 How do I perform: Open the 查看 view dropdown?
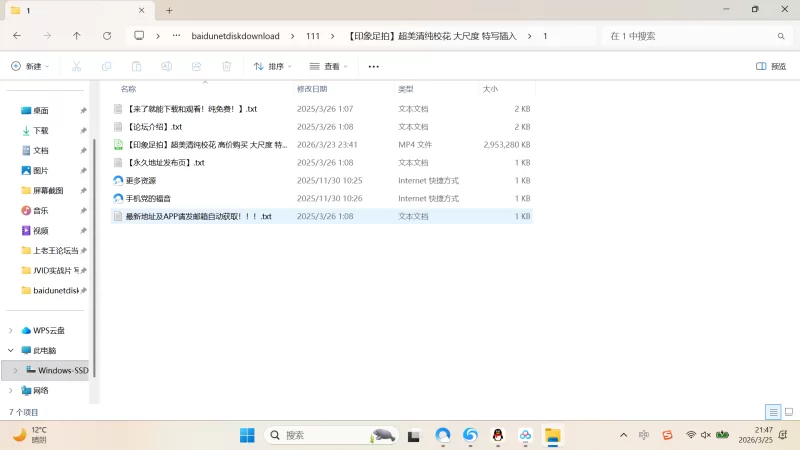click(329, 66)
